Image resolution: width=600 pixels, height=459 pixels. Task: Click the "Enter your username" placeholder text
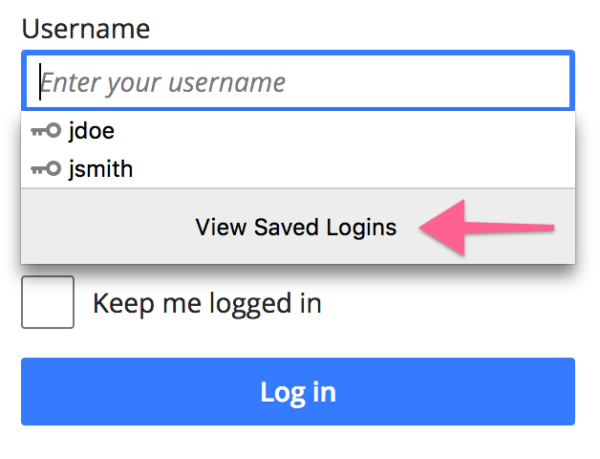point(165,82)
